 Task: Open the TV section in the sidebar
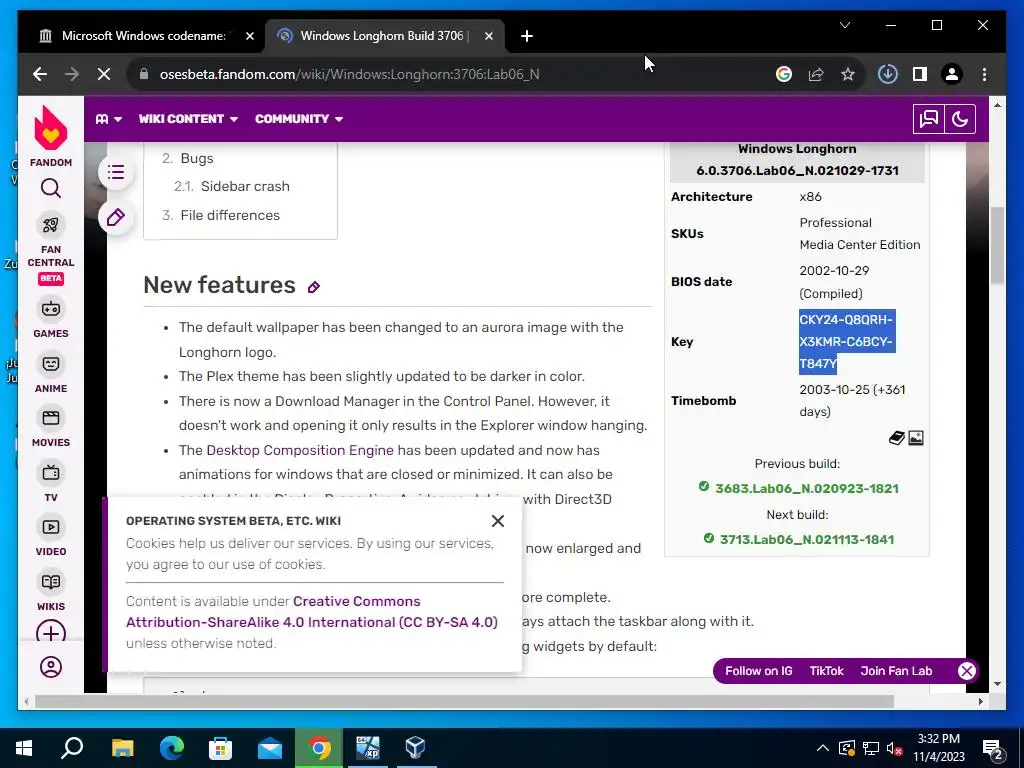click(51, 483)
